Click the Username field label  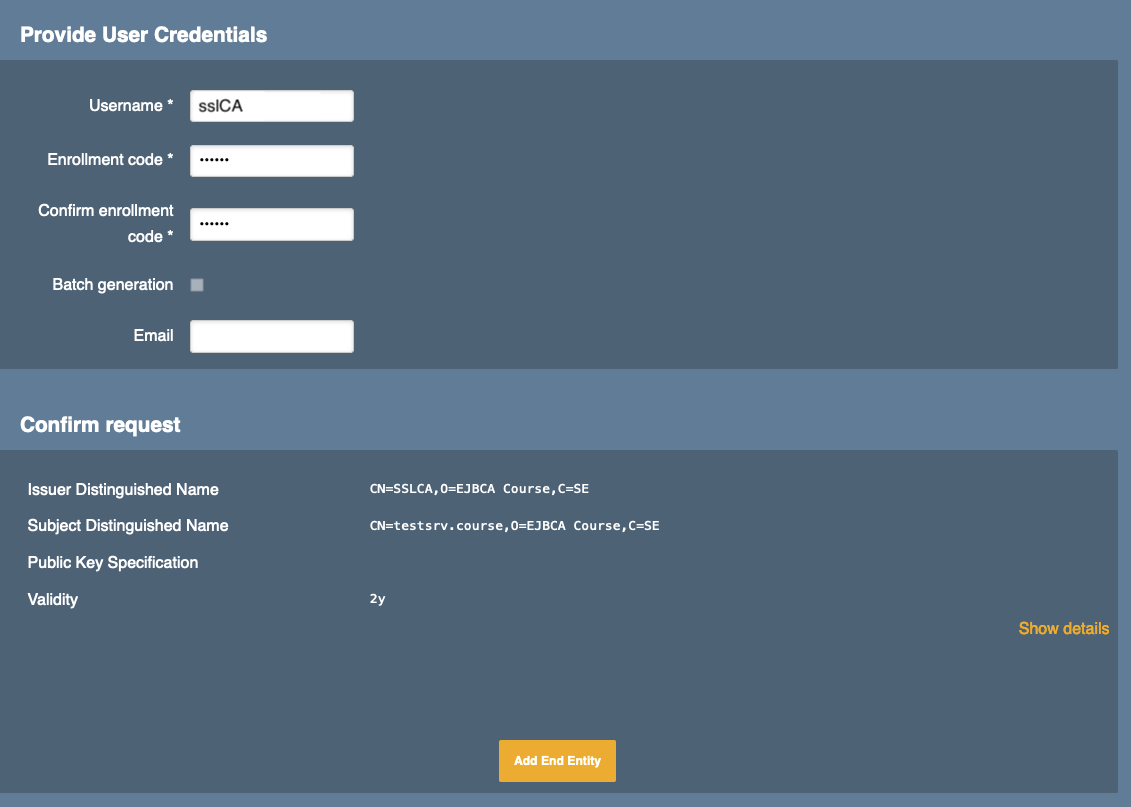[131, 105]
